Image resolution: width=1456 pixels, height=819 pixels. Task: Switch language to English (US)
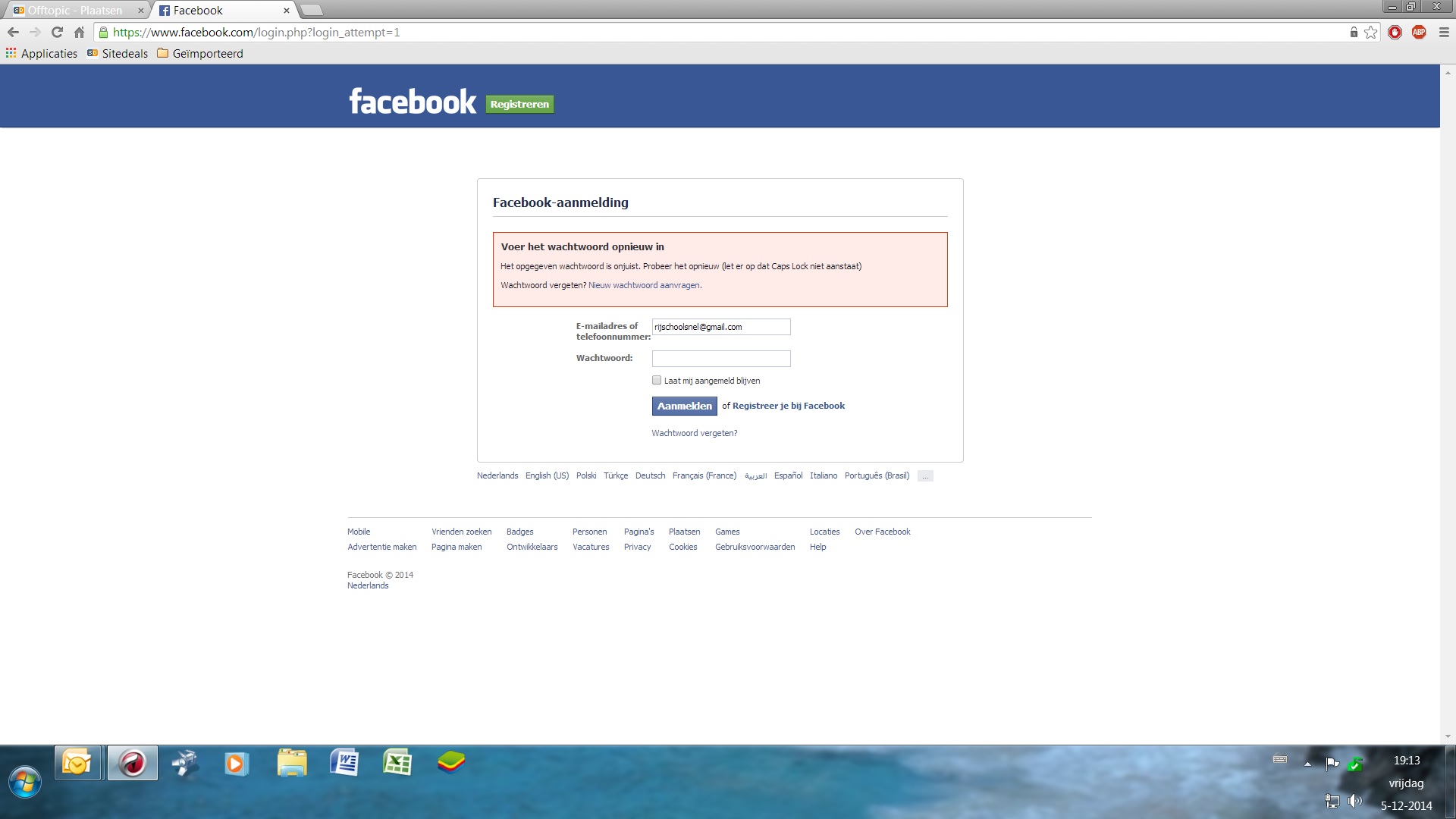pos(547,475)
